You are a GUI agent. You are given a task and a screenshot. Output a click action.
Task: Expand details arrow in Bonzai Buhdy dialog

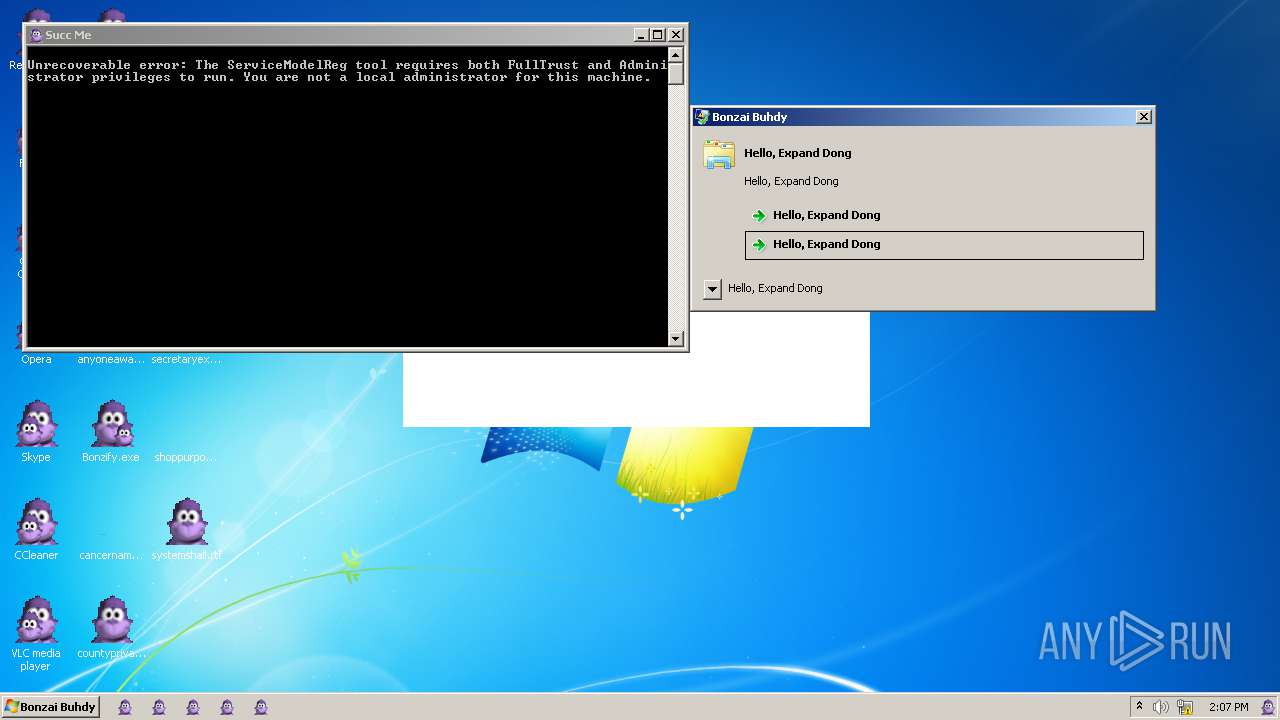pyautogui.click(x=712, y=289)
